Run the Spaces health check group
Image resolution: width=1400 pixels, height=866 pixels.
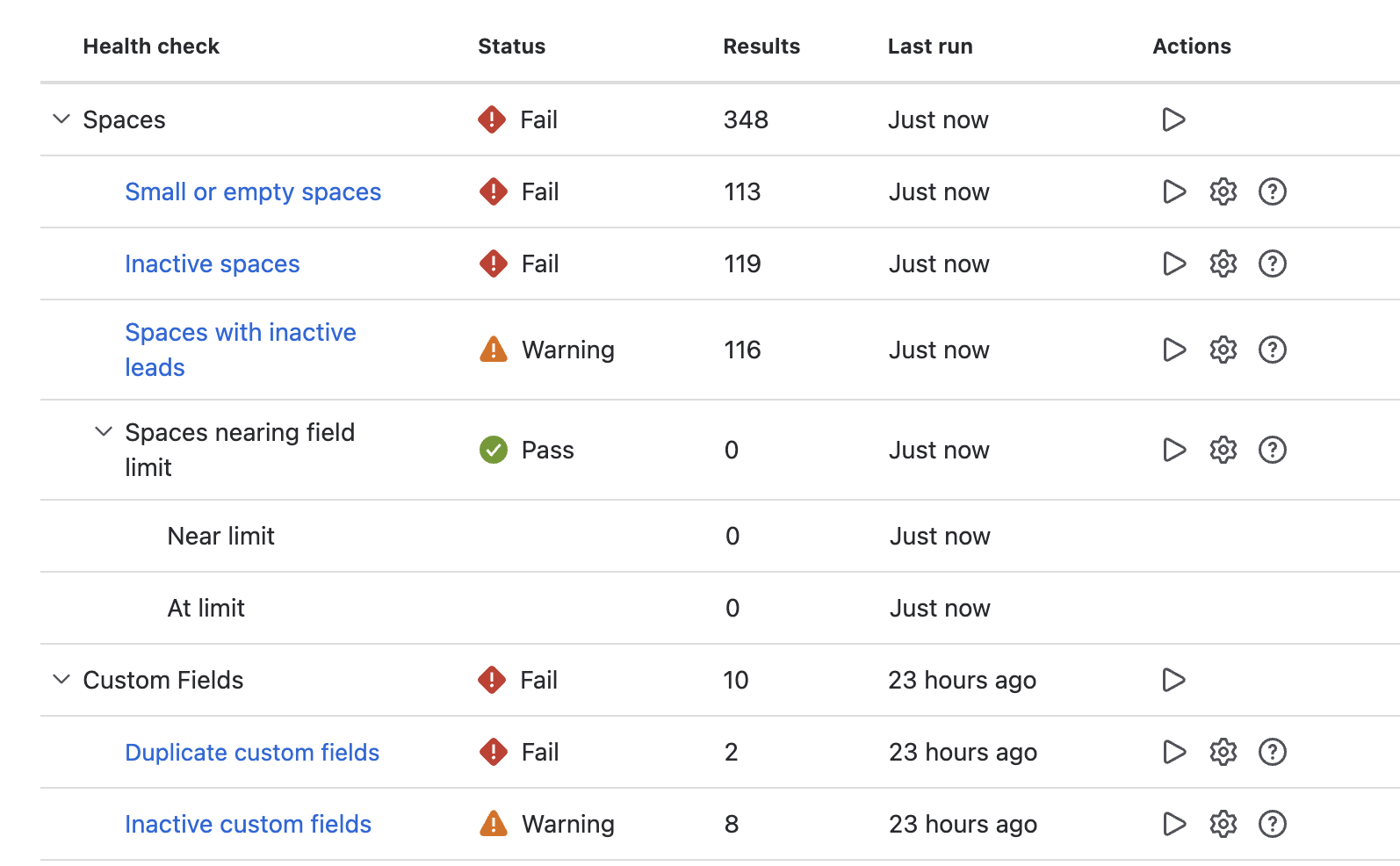tap(1173, 119)
